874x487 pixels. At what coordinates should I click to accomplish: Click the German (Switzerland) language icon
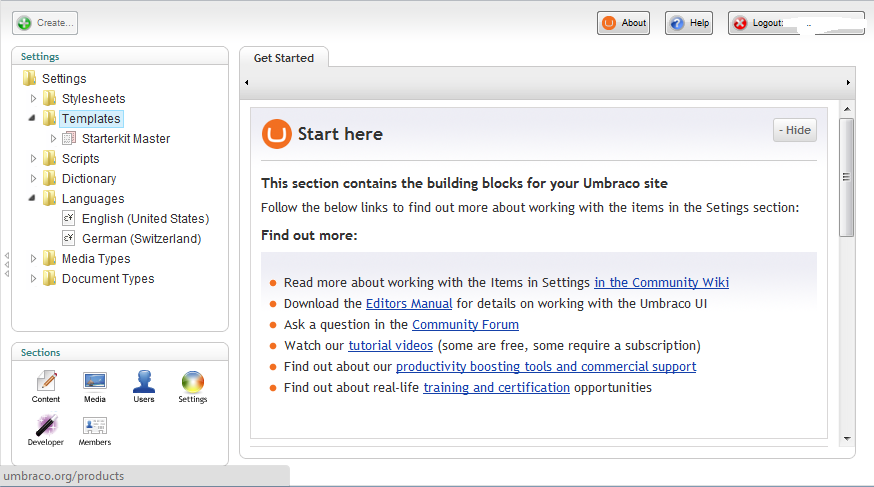69,238
